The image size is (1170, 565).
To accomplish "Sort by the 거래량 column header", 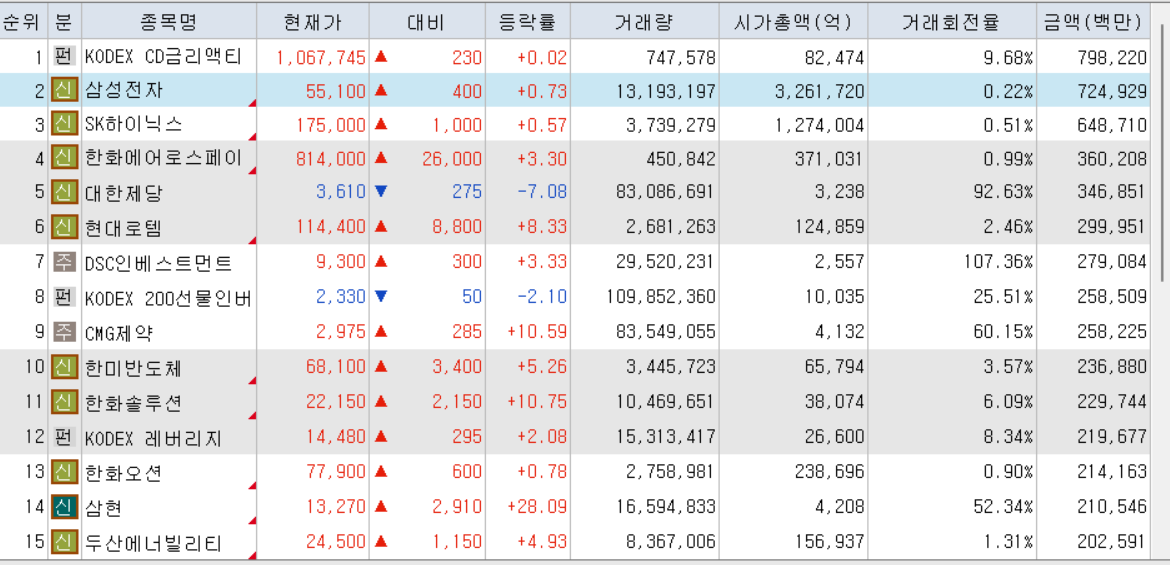I will coord(644,21).
